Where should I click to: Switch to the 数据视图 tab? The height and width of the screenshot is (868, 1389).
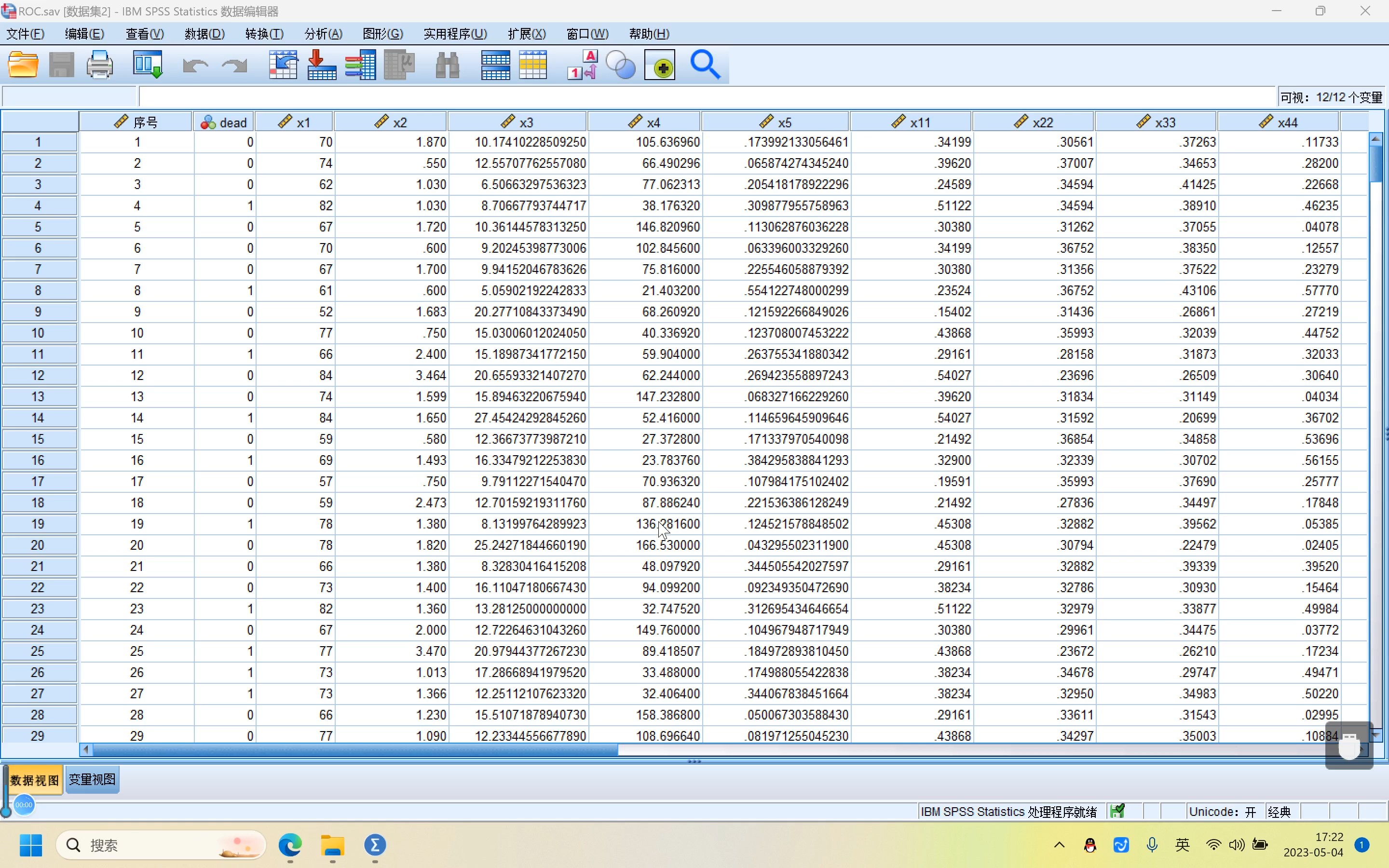pos(34,780)
